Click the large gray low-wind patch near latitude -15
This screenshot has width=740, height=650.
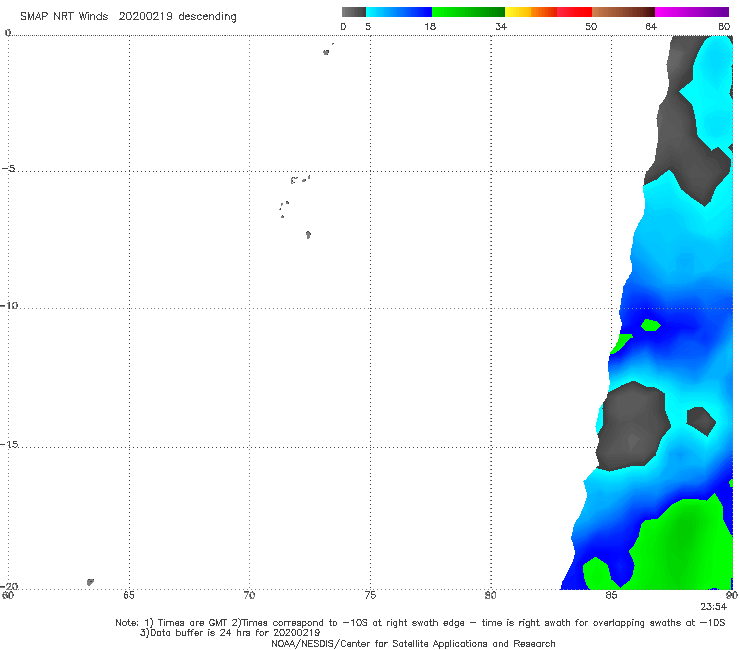(x=632, y=426)
